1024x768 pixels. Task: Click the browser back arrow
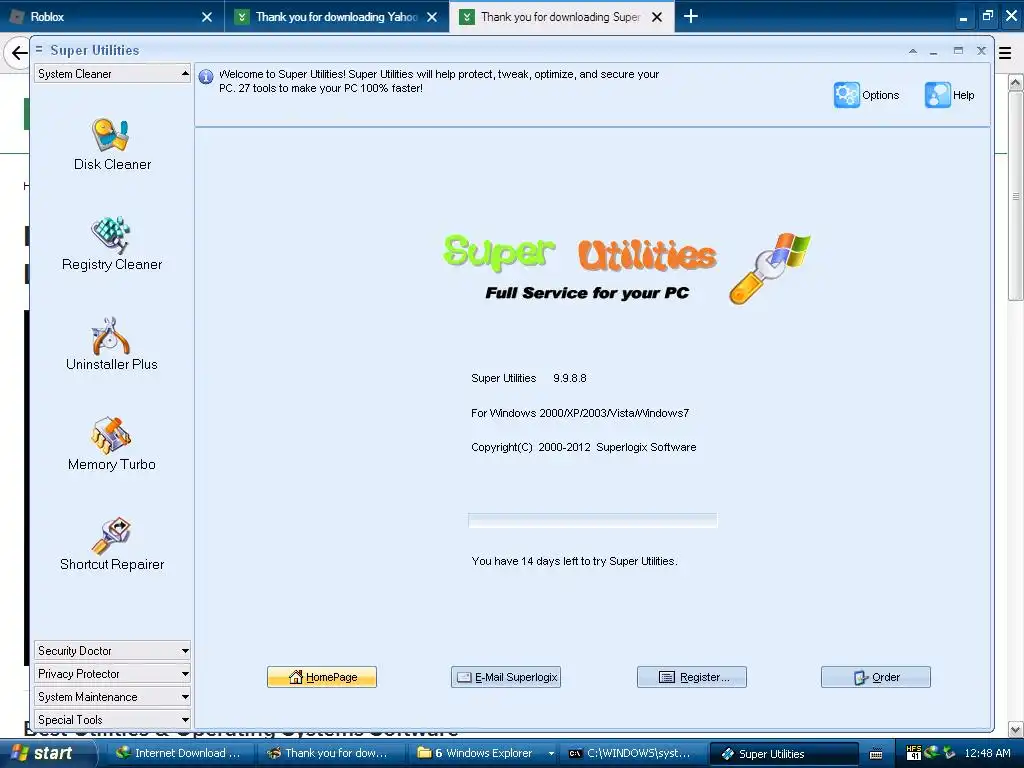18,53
